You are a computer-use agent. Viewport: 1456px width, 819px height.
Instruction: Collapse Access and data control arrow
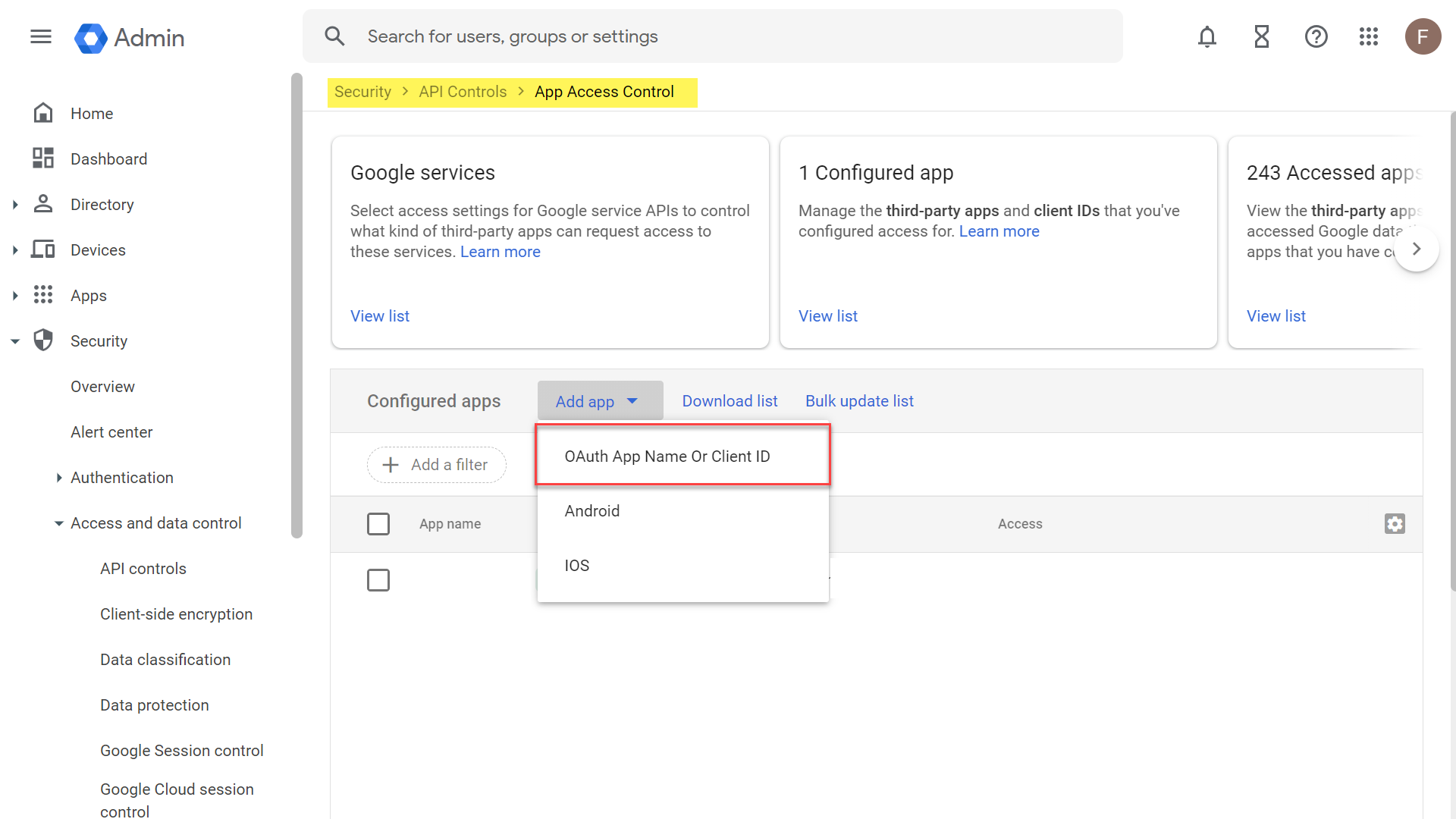pos(59,523)
